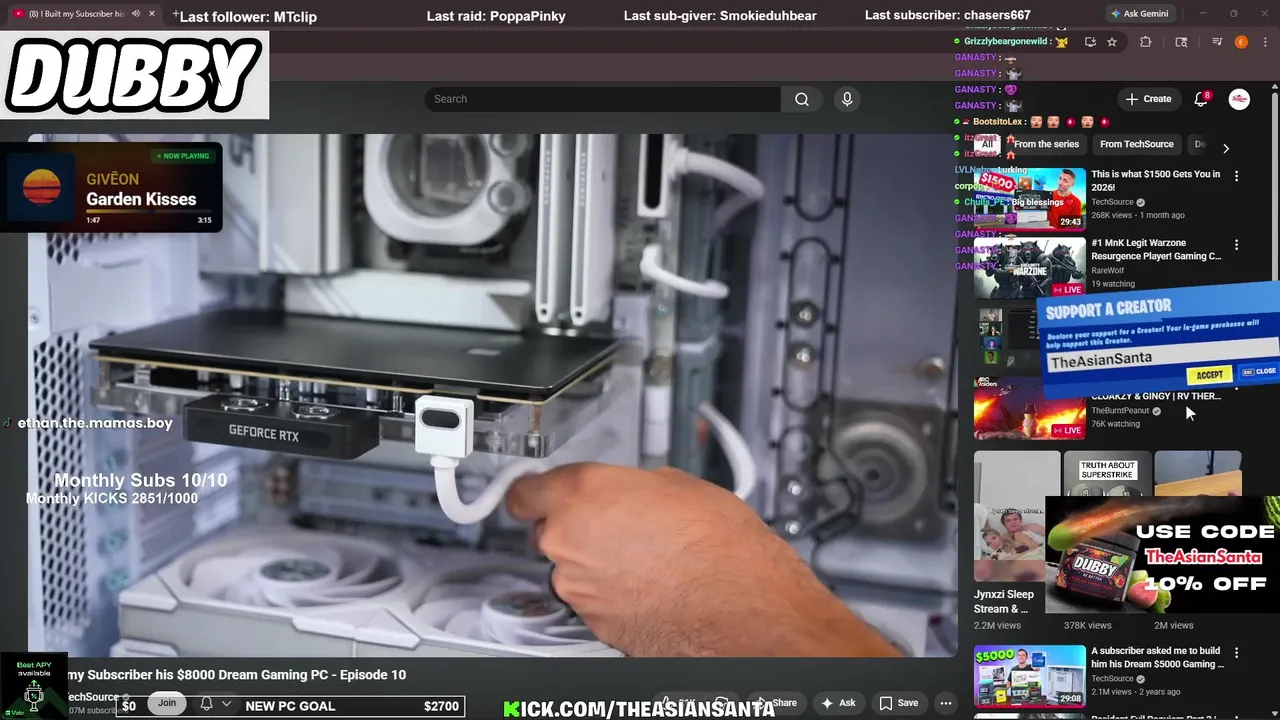Open options for $1500 video

(1236, 176)
